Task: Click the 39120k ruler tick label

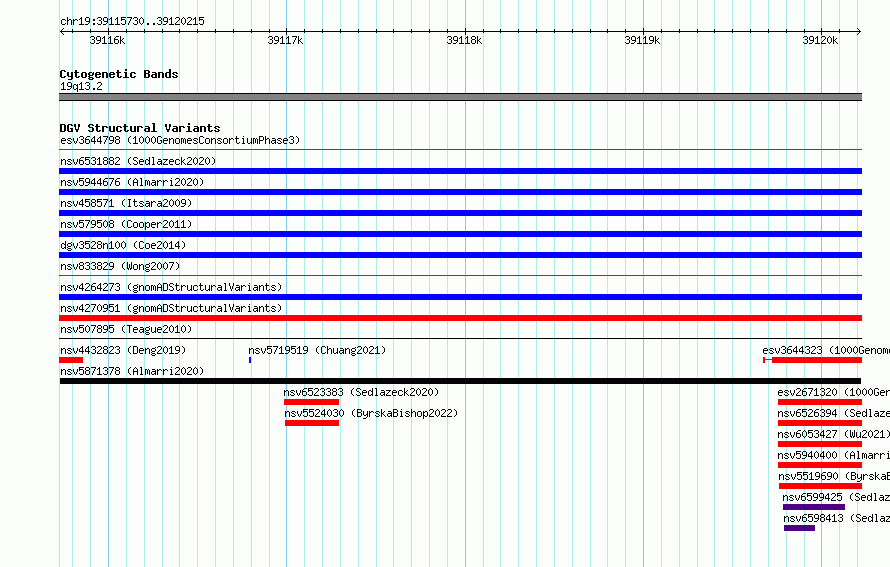Action: click(820, 40)
